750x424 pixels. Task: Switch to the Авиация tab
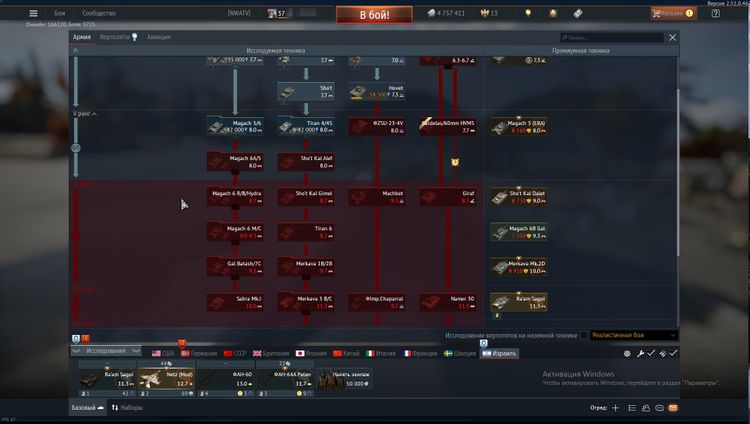(158, 37)
